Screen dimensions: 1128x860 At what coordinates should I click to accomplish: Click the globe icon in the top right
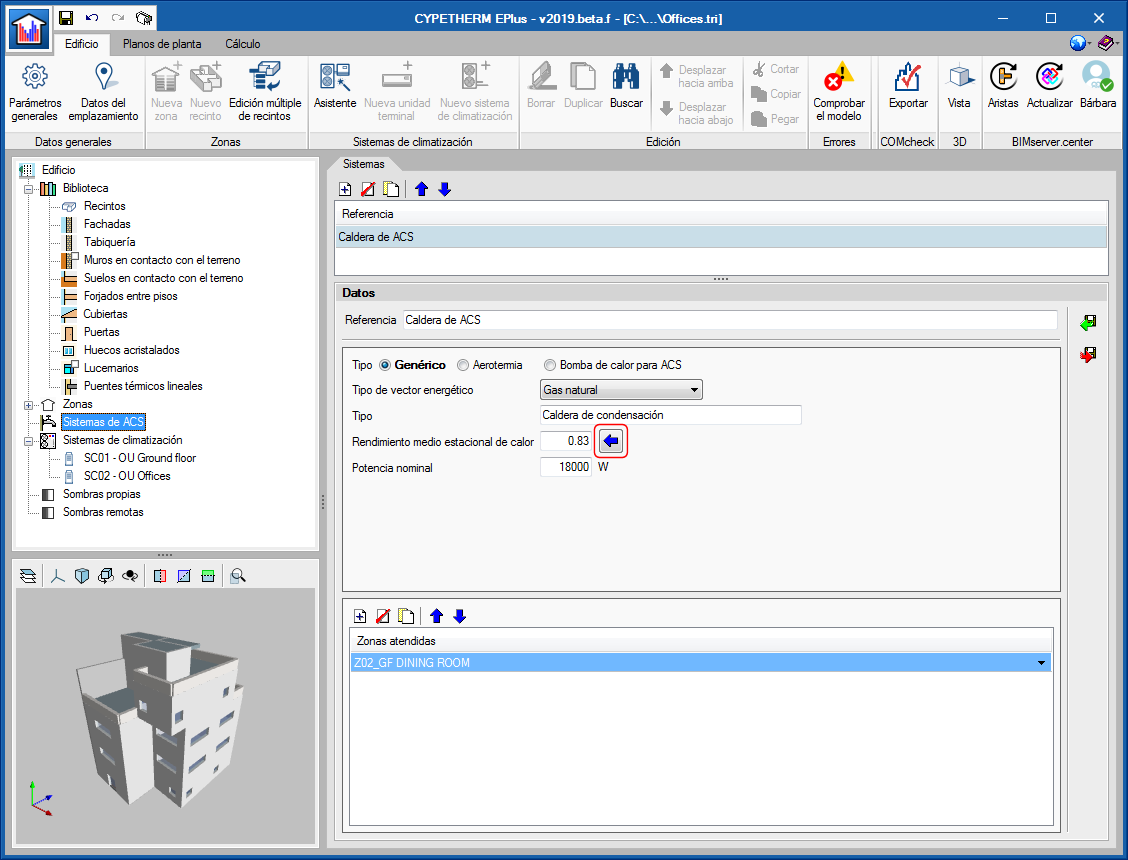coord(1078,43)
